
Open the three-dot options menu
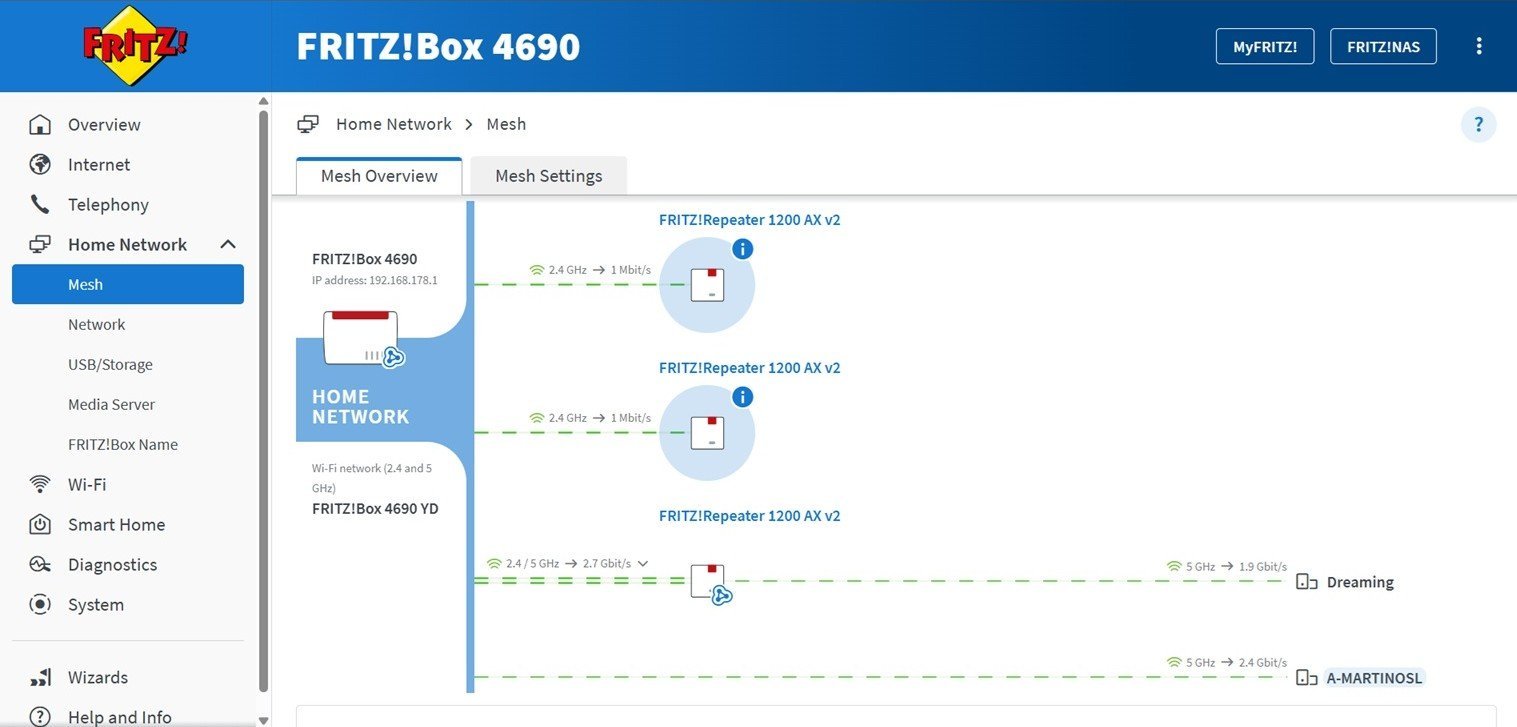click(x=1479, y=46)
